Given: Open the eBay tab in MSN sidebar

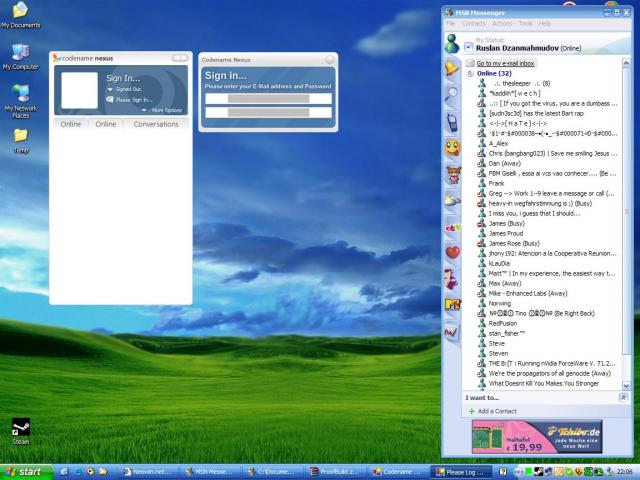Looking at the screenshot, I should (x=453, y=228).
